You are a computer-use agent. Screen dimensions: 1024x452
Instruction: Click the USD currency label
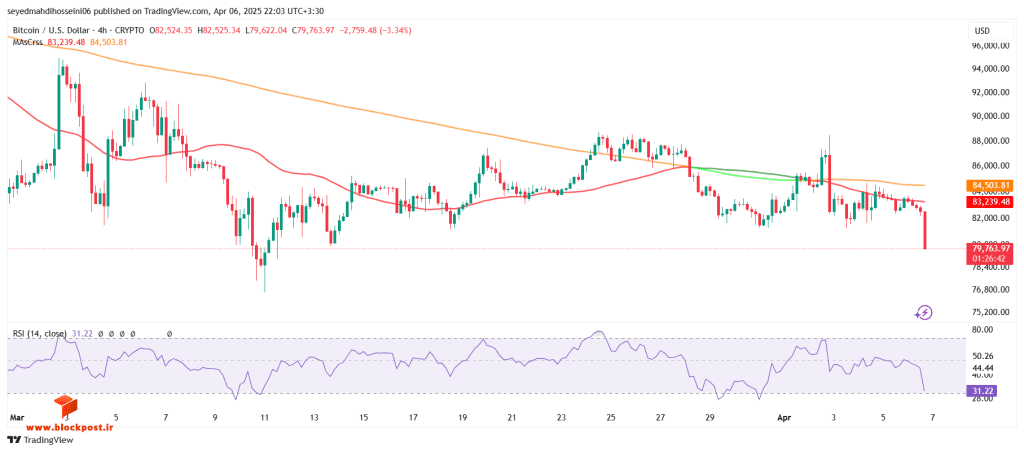(x=982, y=31)
